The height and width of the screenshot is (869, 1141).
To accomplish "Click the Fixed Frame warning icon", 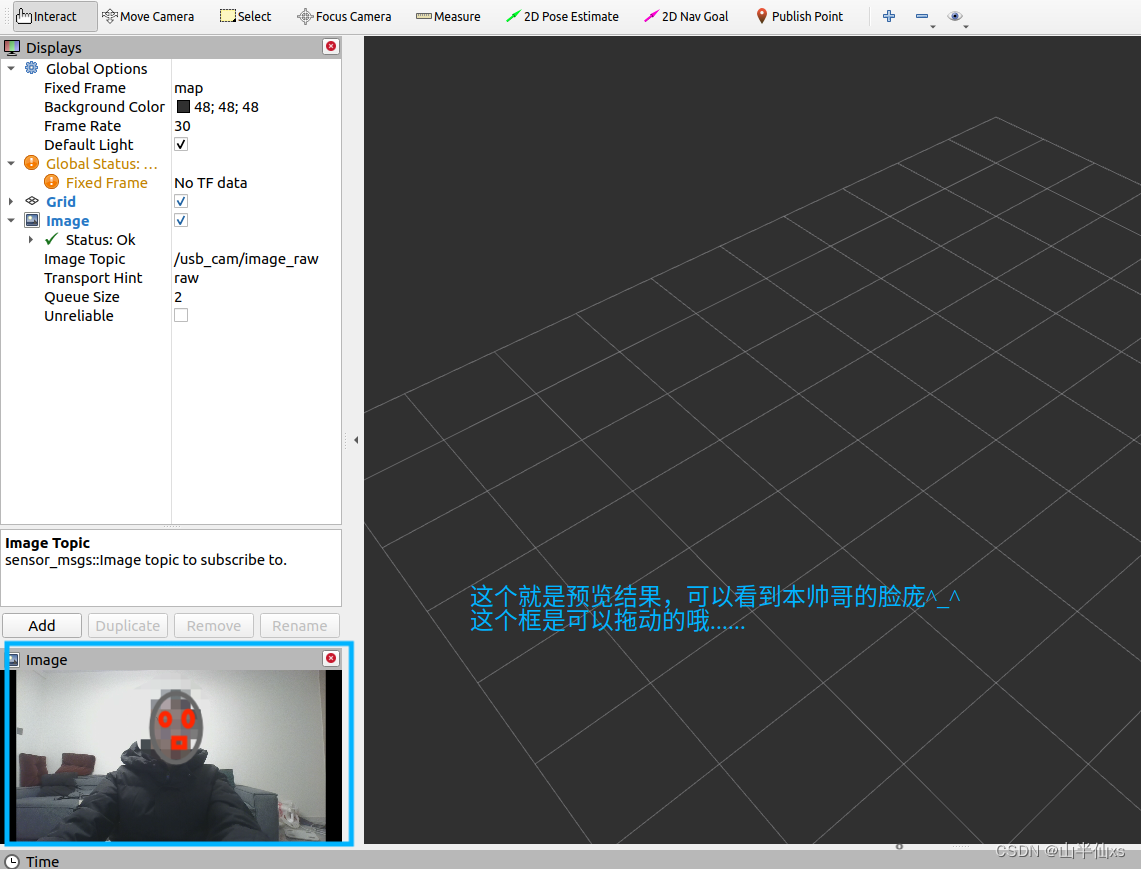I will point(52,182).
